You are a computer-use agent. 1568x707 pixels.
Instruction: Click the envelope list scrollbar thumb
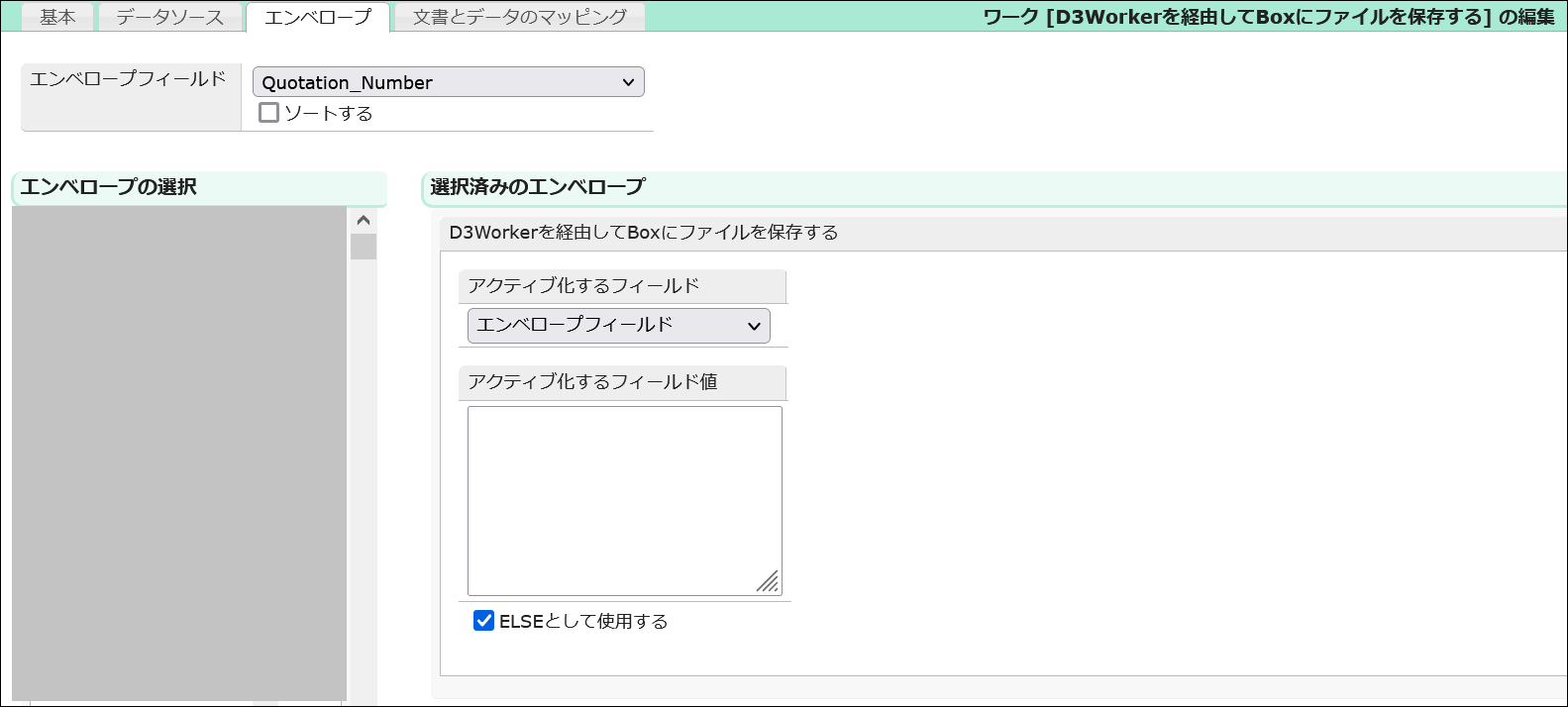[x=364, y=247]
